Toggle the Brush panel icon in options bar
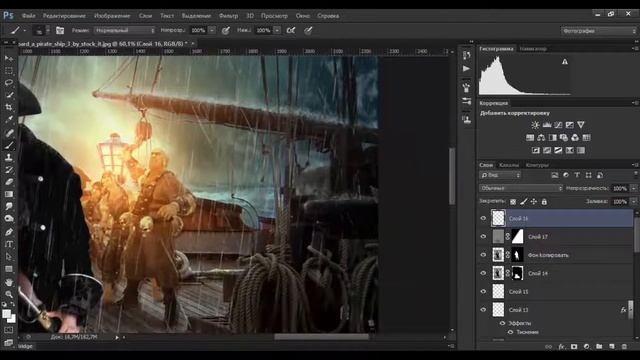The height and width of the screenshot is (360, 640). point(60,30)
